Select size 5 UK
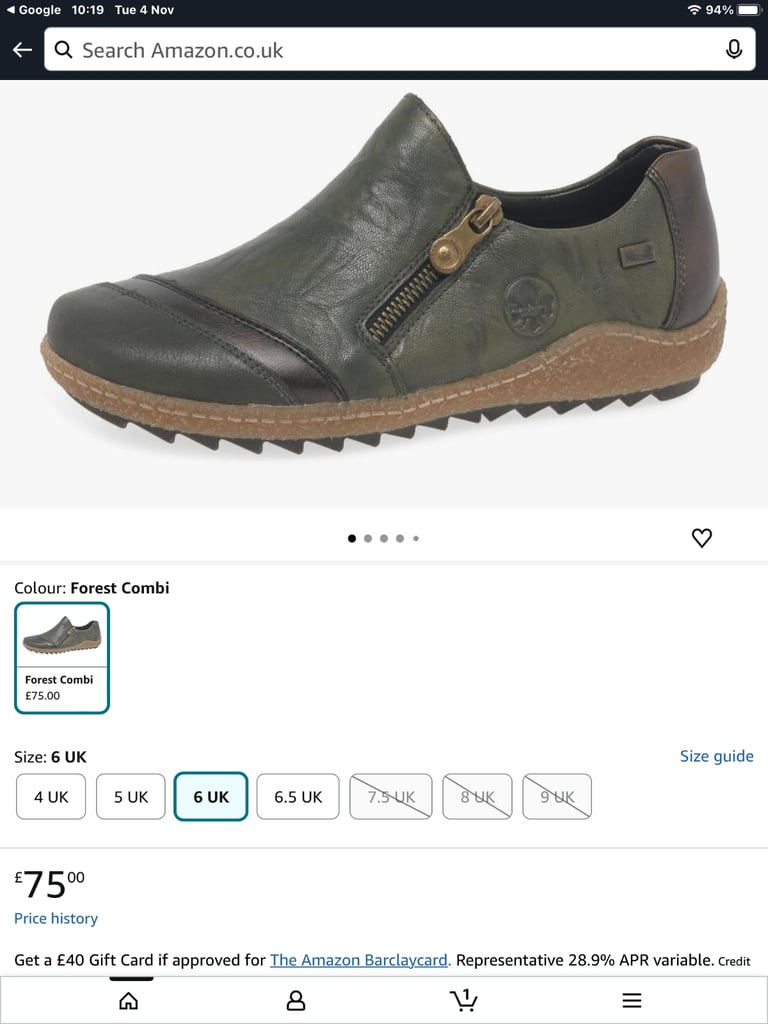The height and width of the screenshot is (1024, 768). tap(130, 796)
